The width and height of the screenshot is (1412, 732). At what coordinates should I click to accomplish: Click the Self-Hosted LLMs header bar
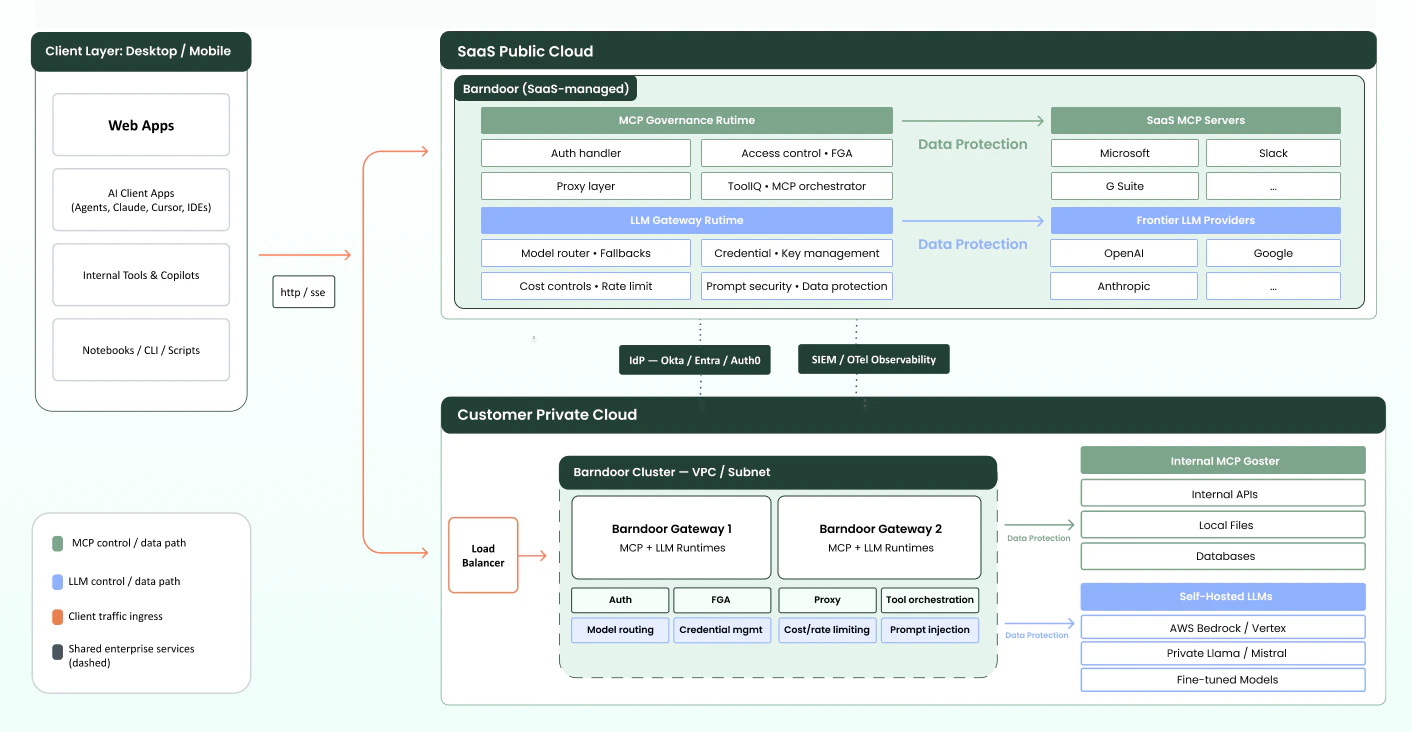click(1223, 597)
